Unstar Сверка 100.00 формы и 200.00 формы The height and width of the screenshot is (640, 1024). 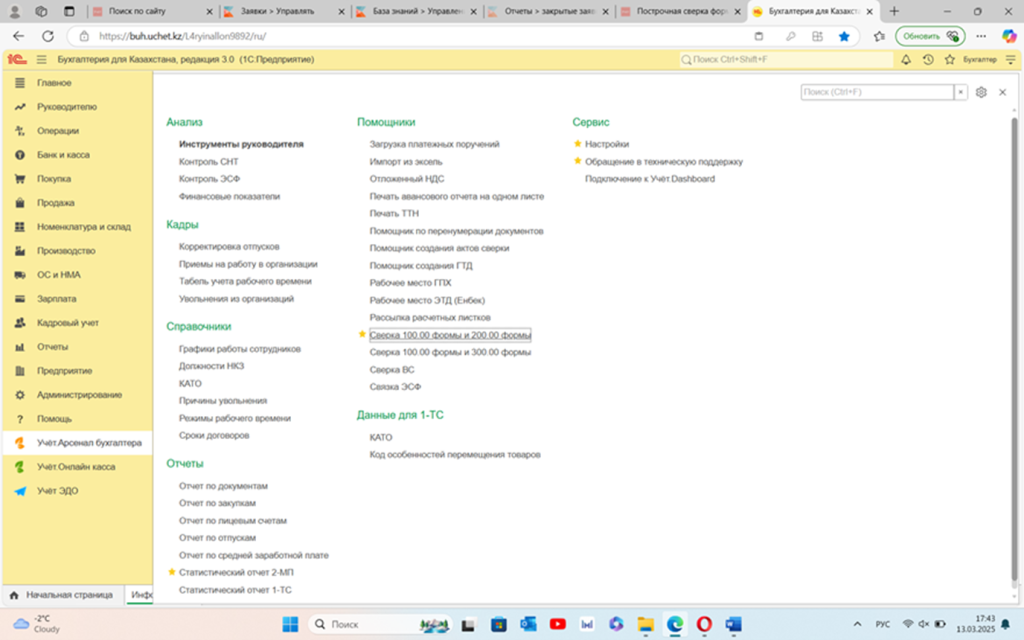(x=362, y=335)
